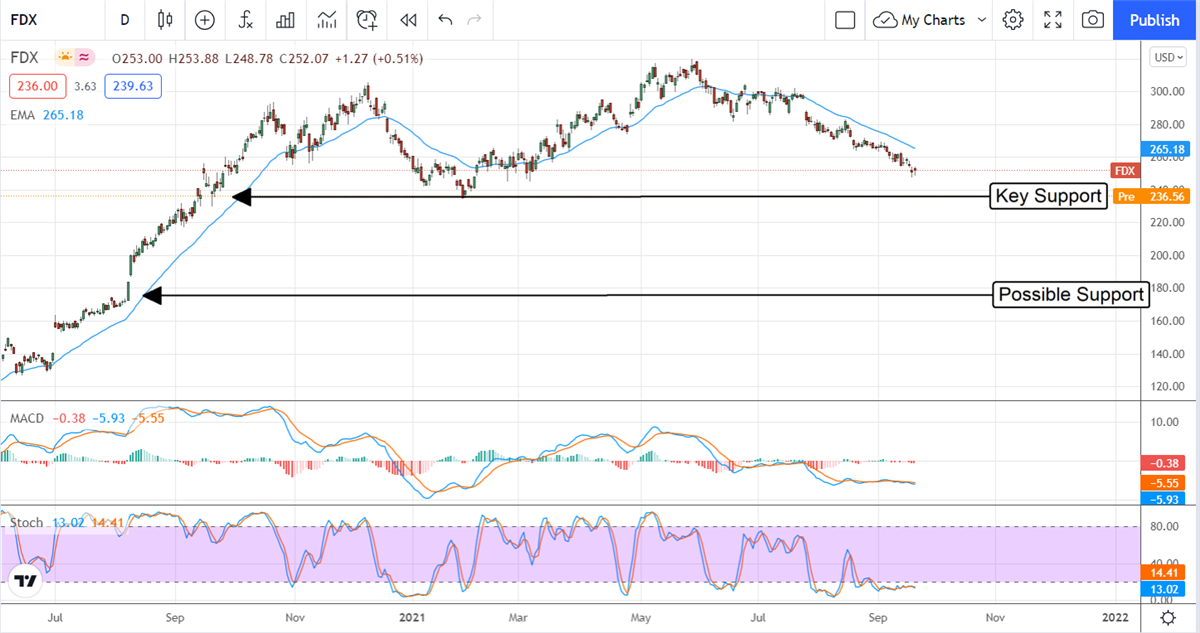
Task: Undo the last chart action
Action: [x=445, y=20]
